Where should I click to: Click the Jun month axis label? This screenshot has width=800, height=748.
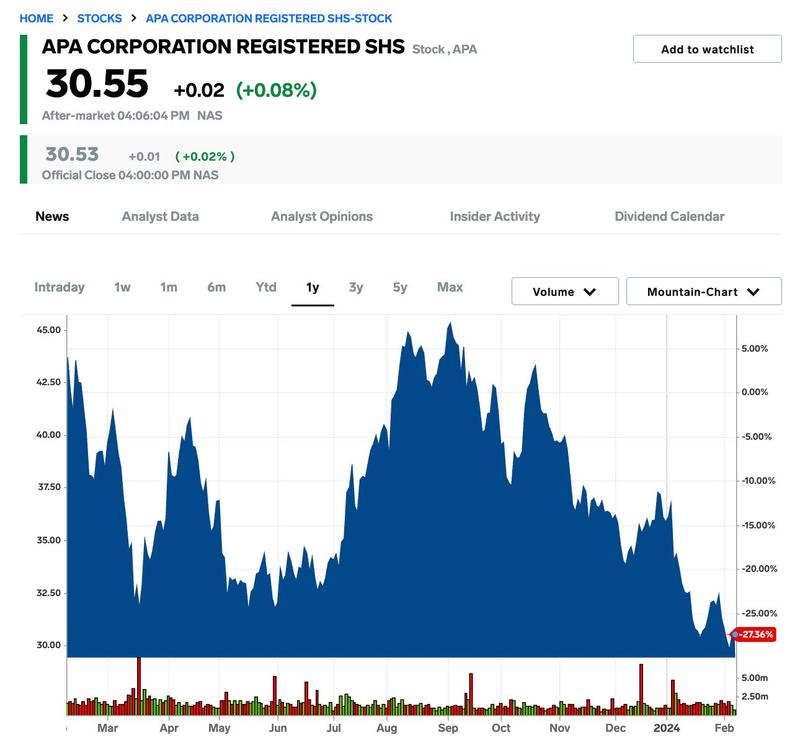pos(278,728)
